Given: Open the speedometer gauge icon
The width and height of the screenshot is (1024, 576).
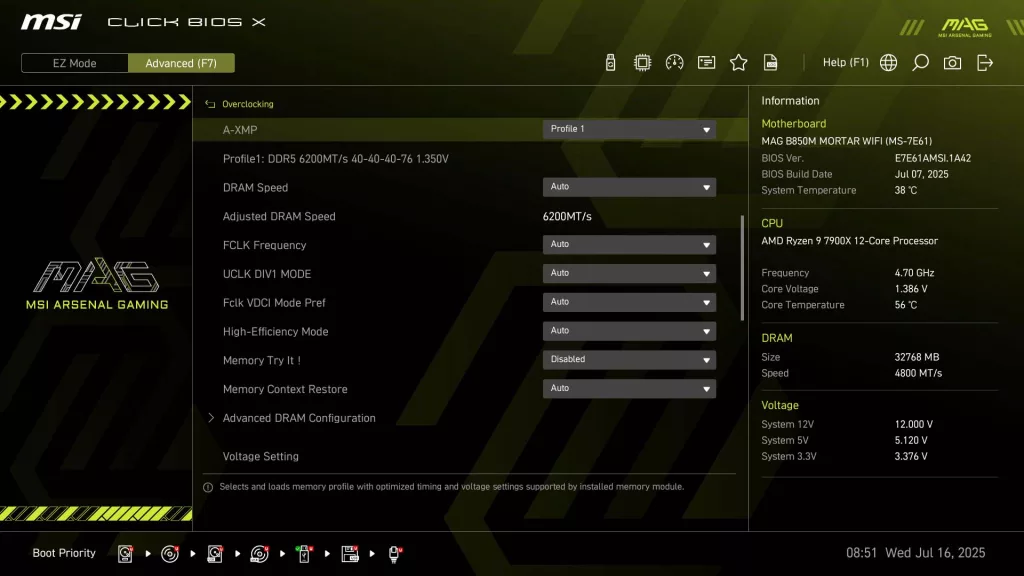Looking at the screenshot, I should point(674,63).
